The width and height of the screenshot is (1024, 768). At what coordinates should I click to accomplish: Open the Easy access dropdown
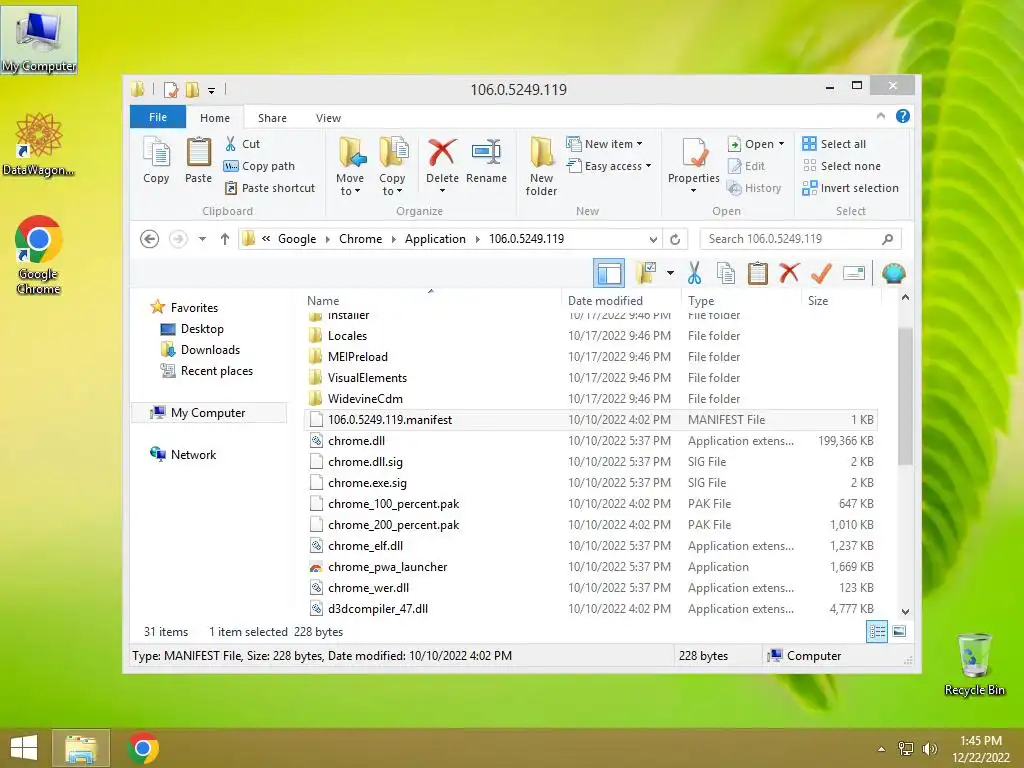pos(609,166)
